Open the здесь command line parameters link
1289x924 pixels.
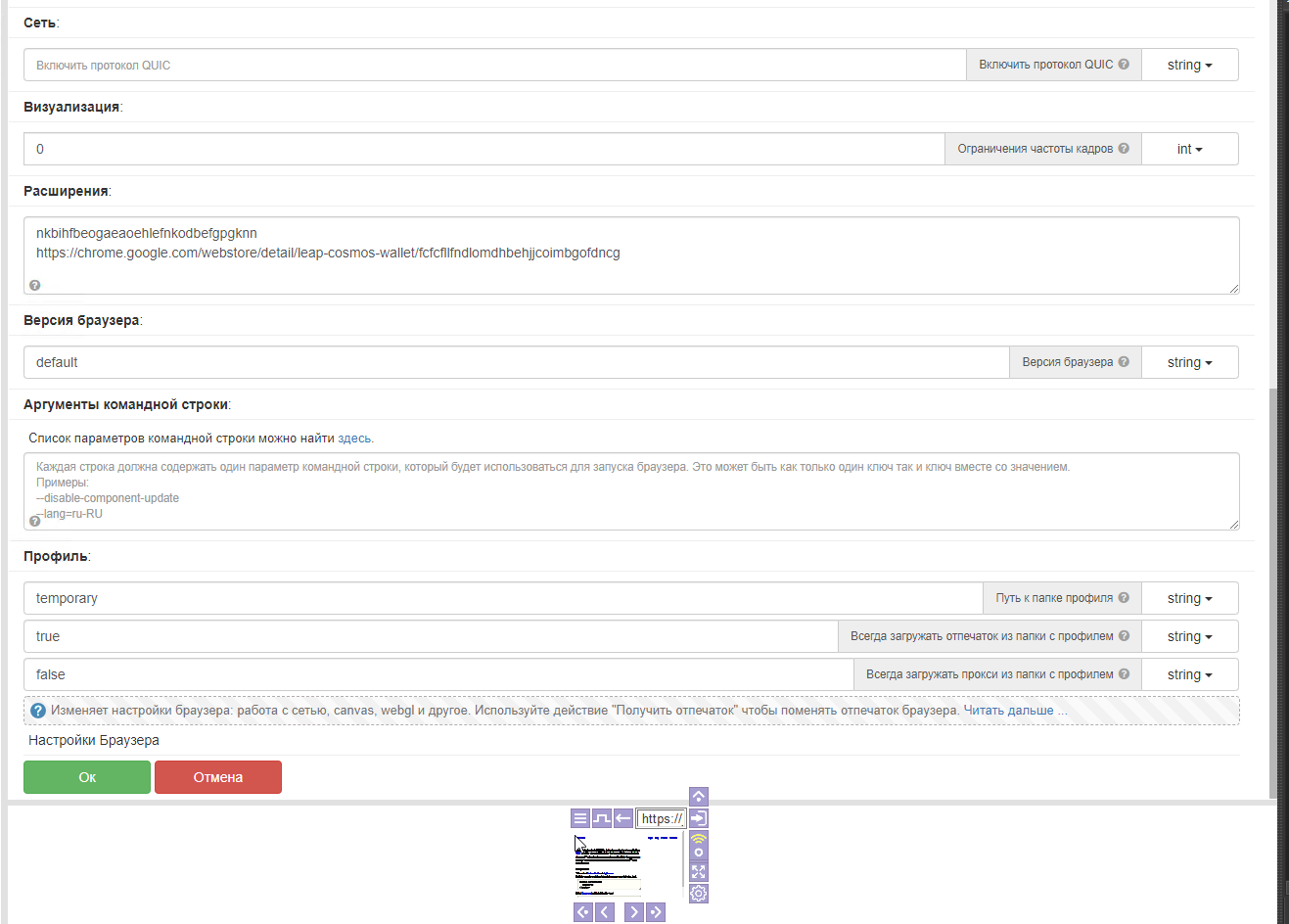[354, 439]
